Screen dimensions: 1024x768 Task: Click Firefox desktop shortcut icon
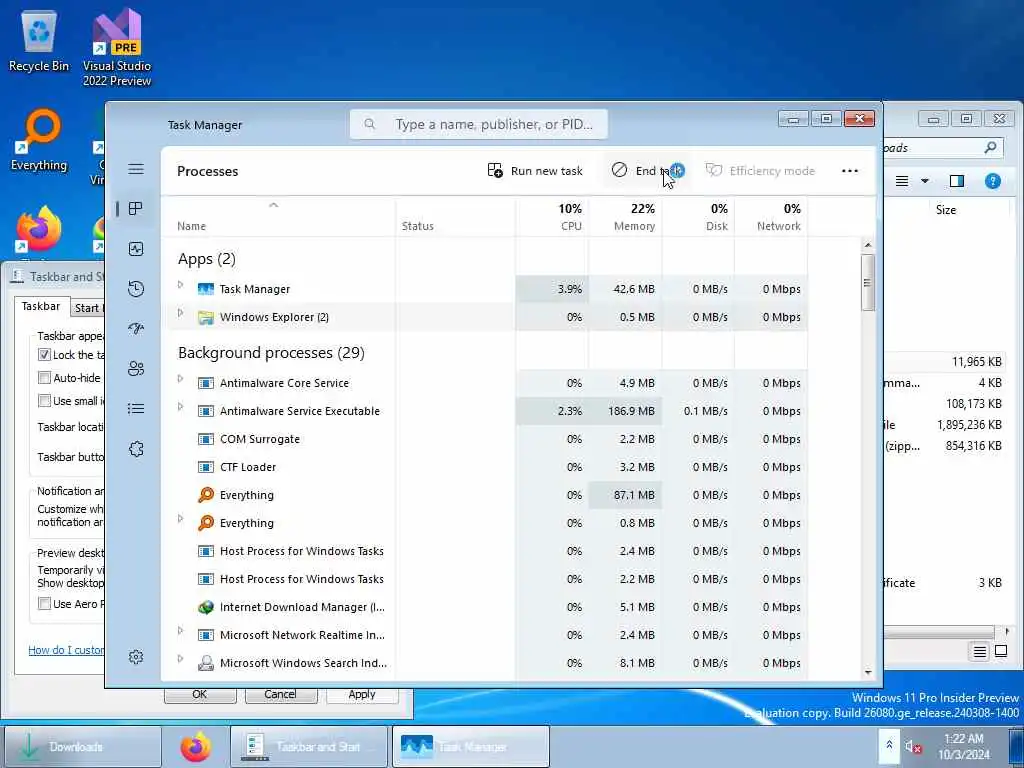click(39, 230)
